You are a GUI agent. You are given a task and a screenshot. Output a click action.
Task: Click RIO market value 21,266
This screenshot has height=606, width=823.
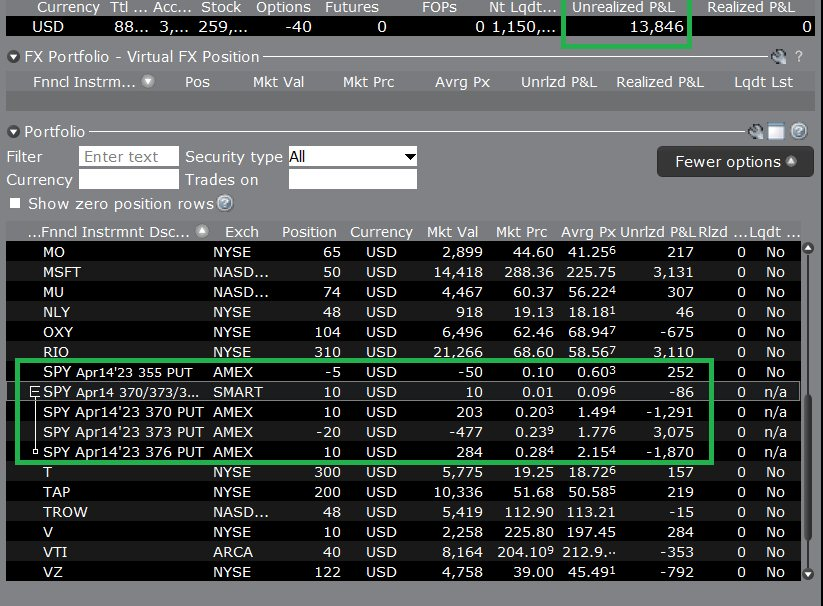458,352
